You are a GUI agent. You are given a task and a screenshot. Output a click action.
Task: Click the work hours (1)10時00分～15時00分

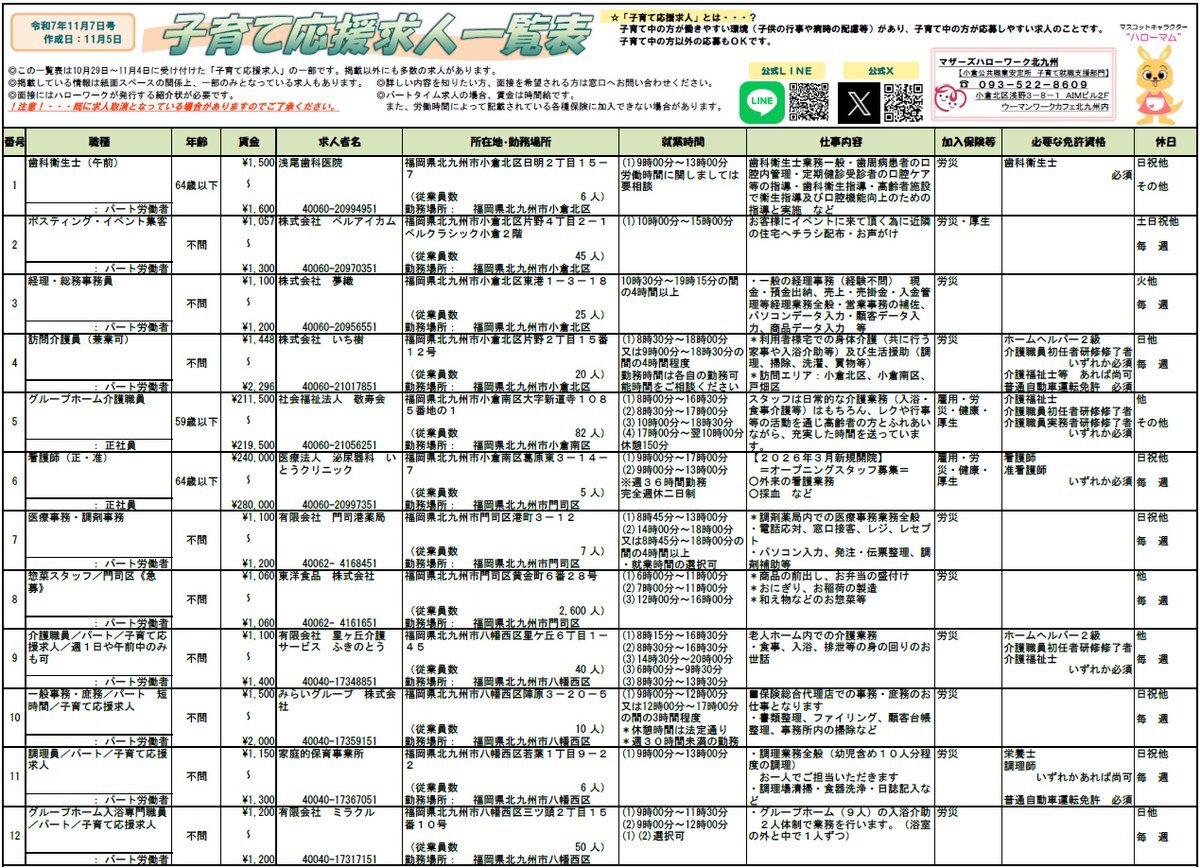[675, 221]
